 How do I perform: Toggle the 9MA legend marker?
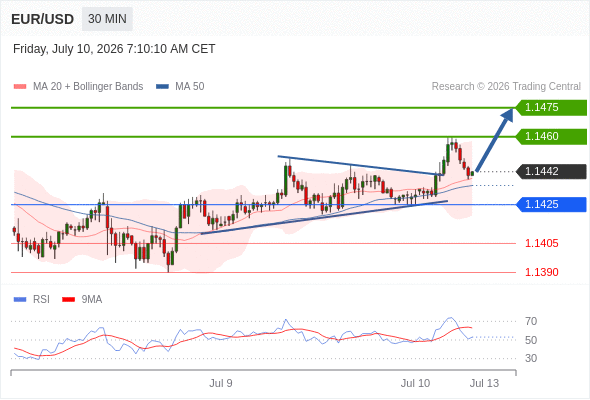coord(68,300)
